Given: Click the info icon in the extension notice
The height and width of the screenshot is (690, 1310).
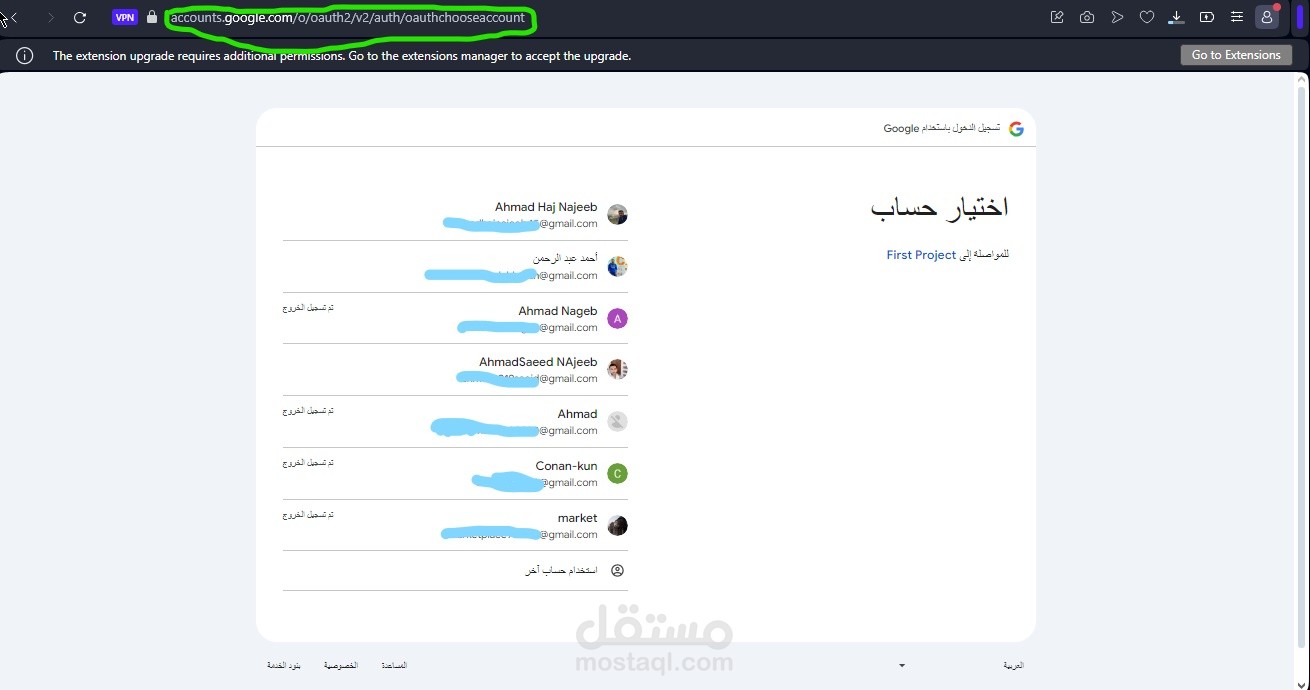Looking at the screenshot, I should click(x=25, y=56).
